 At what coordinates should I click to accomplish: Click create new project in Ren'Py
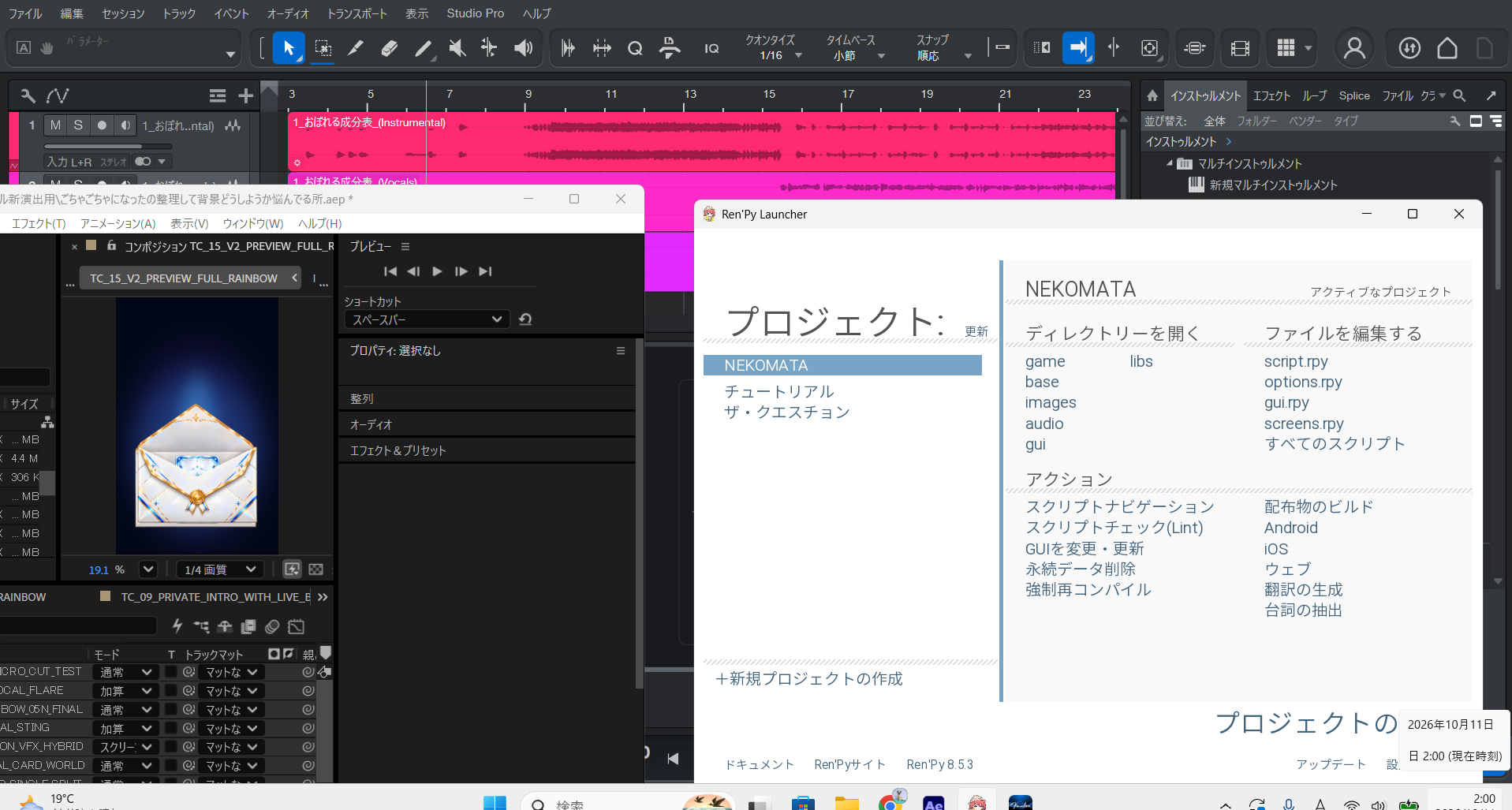[x=808, y=679]
